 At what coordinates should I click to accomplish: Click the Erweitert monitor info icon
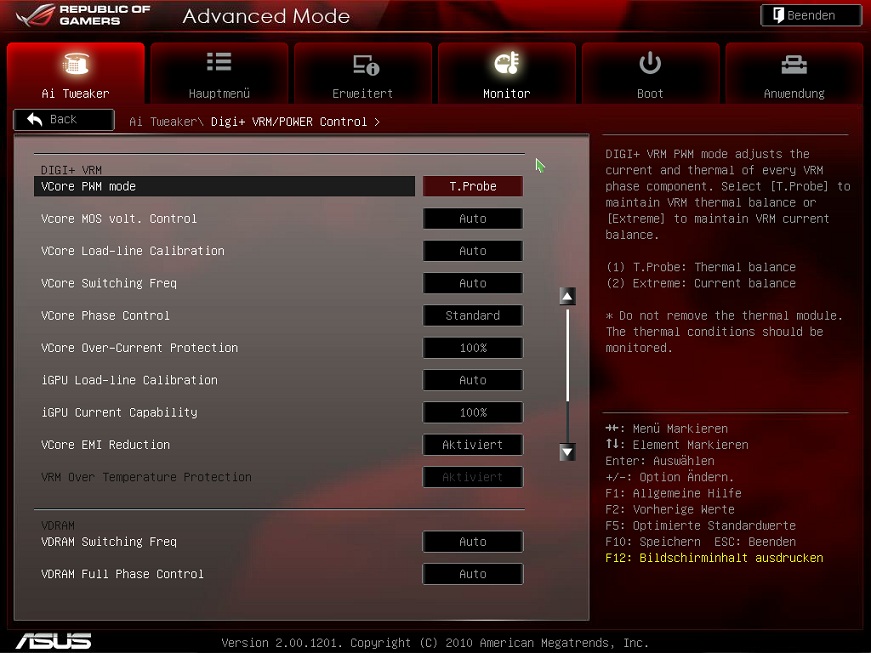pos(366,64)
